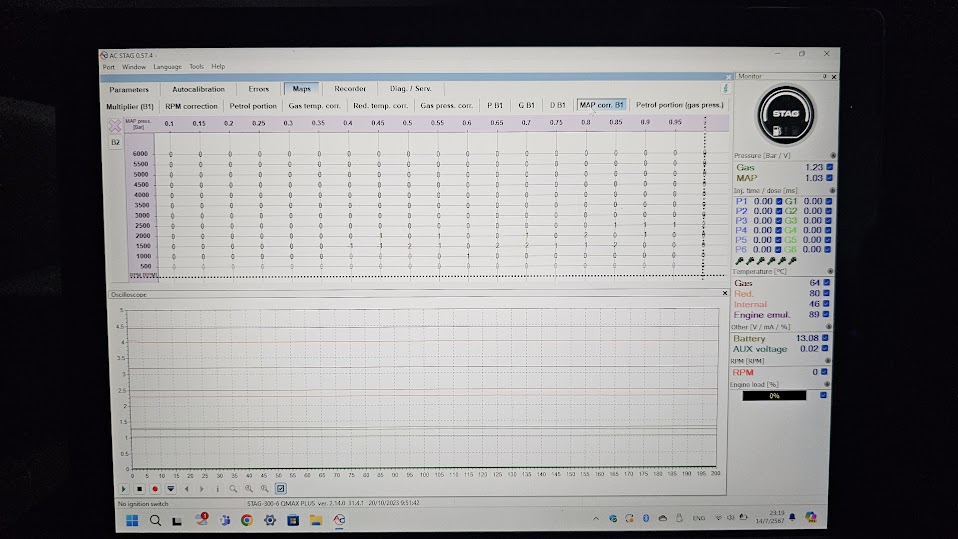Switch to the Errors tab
Screen dimensions: 958x539
(258, 89)
